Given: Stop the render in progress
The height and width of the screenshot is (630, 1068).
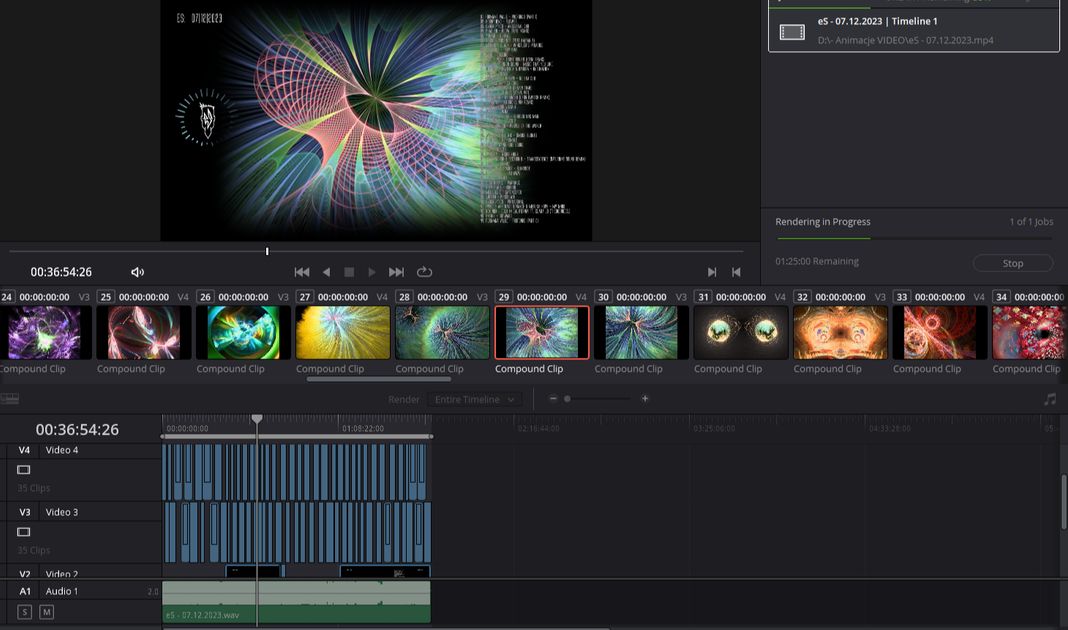Looking at the screenshot, I should pos(1012,263).
